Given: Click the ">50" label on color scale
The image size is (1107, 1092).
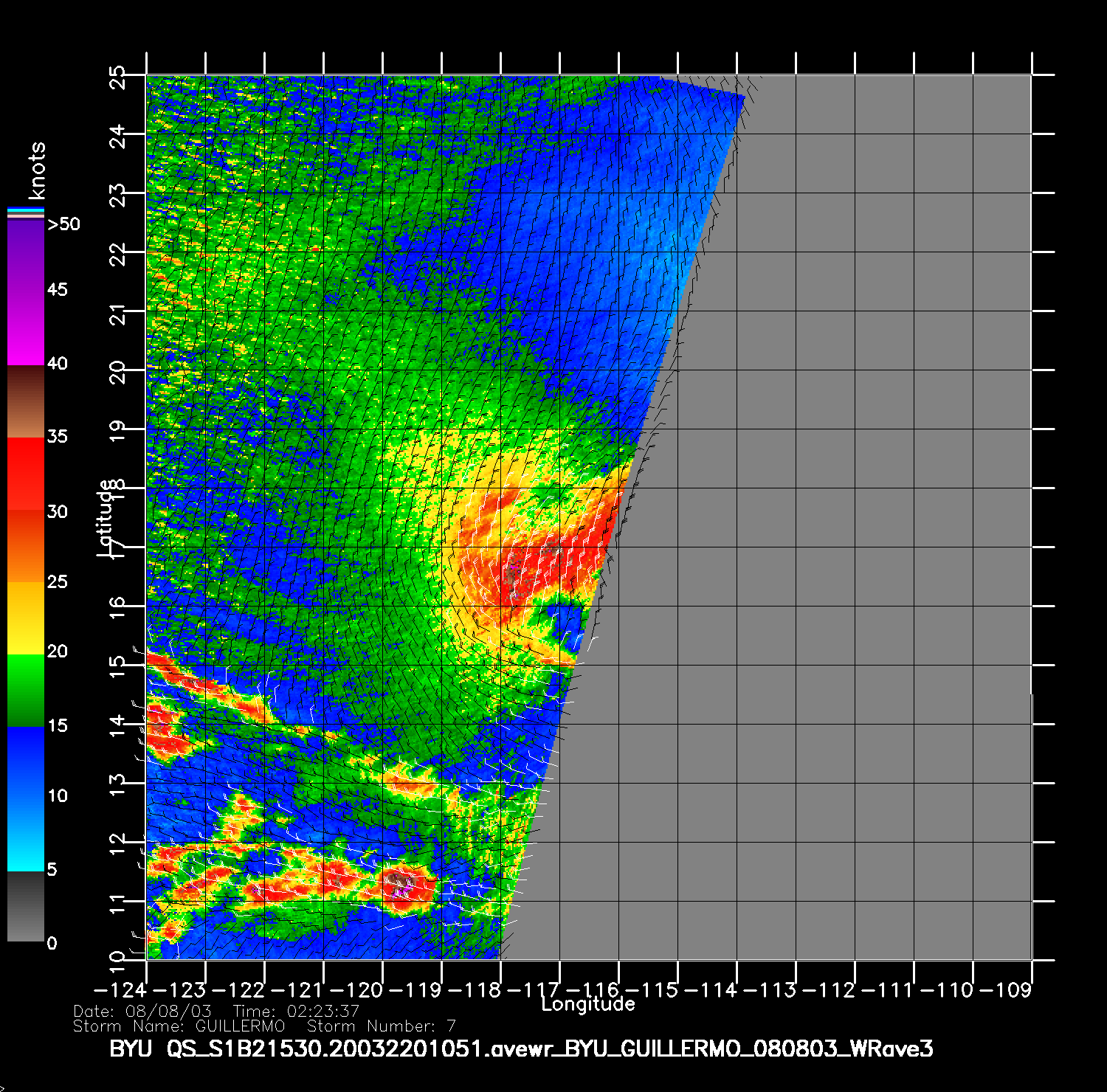Looking at the screenshot, I should tap(63, 224).
